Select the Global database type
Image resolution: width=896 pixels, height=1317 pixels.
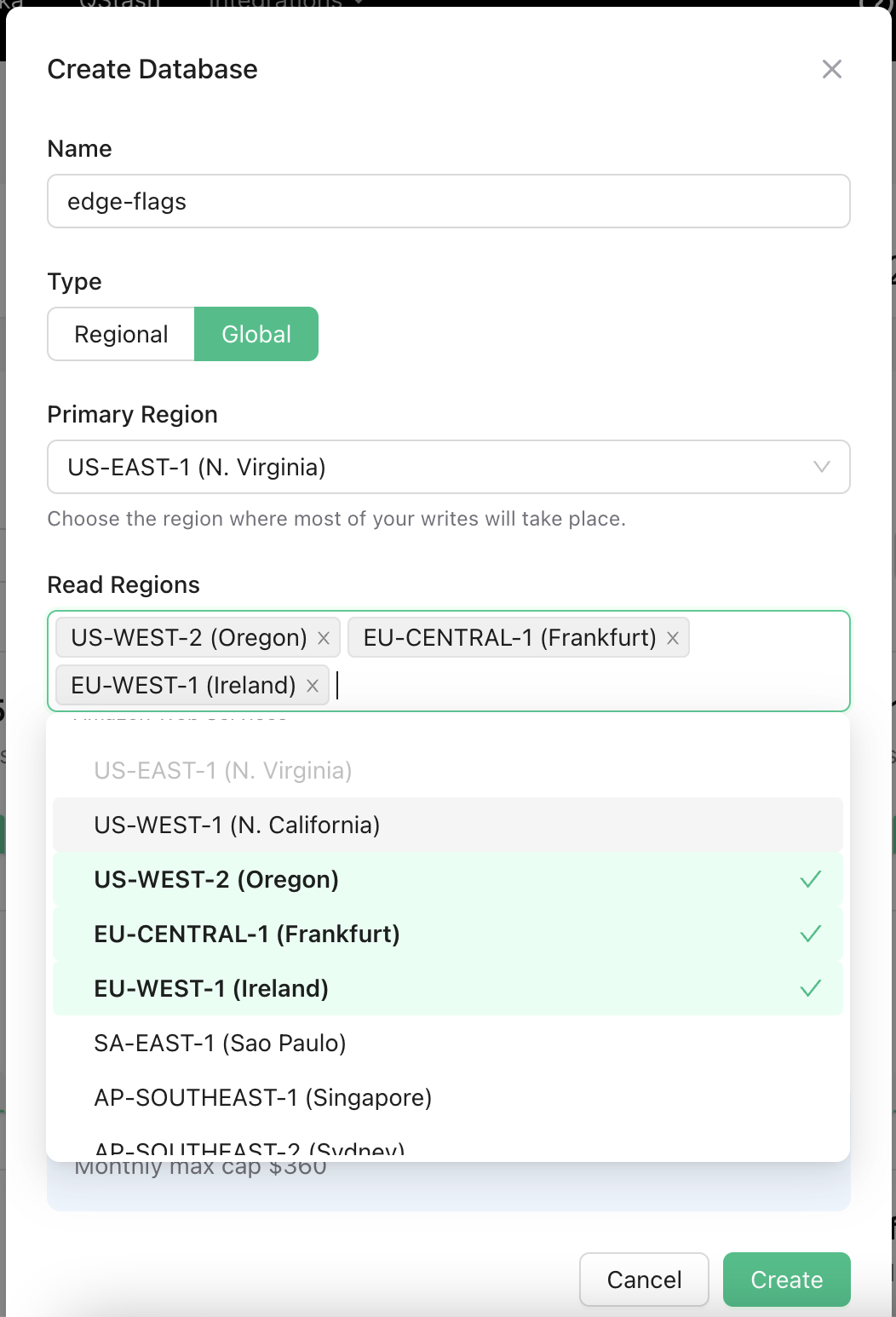pos(256,334)
